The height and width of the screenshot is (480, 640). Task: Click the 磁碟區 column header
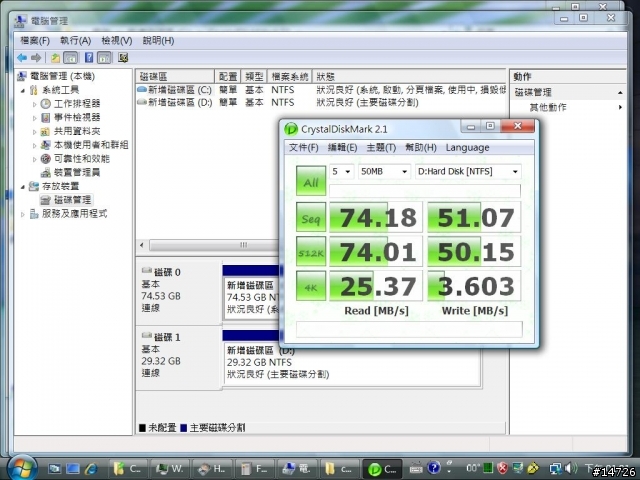[175, 76]
